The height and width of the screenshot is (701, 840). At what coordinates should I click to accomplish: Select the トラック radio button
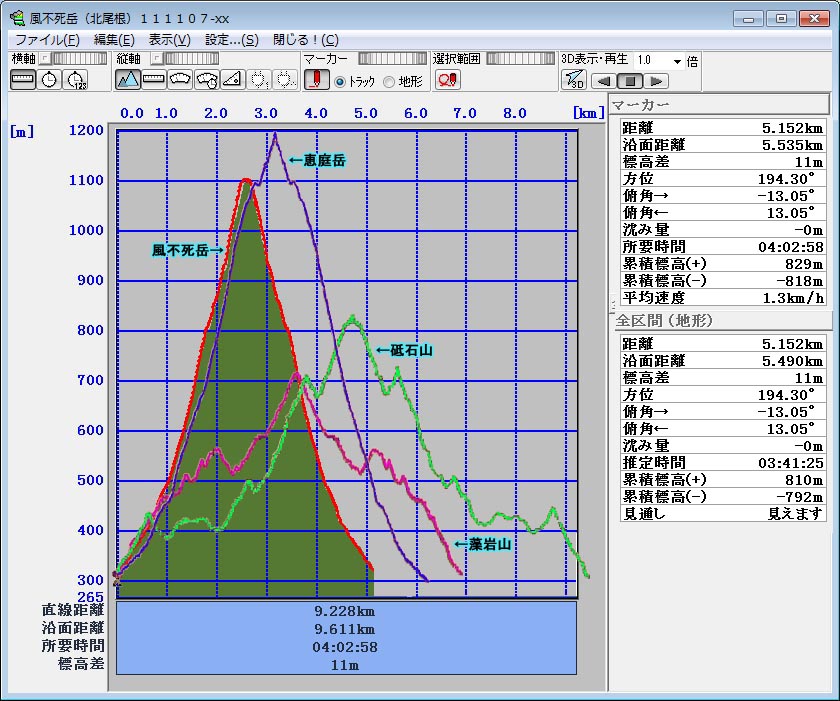point(340,81)
